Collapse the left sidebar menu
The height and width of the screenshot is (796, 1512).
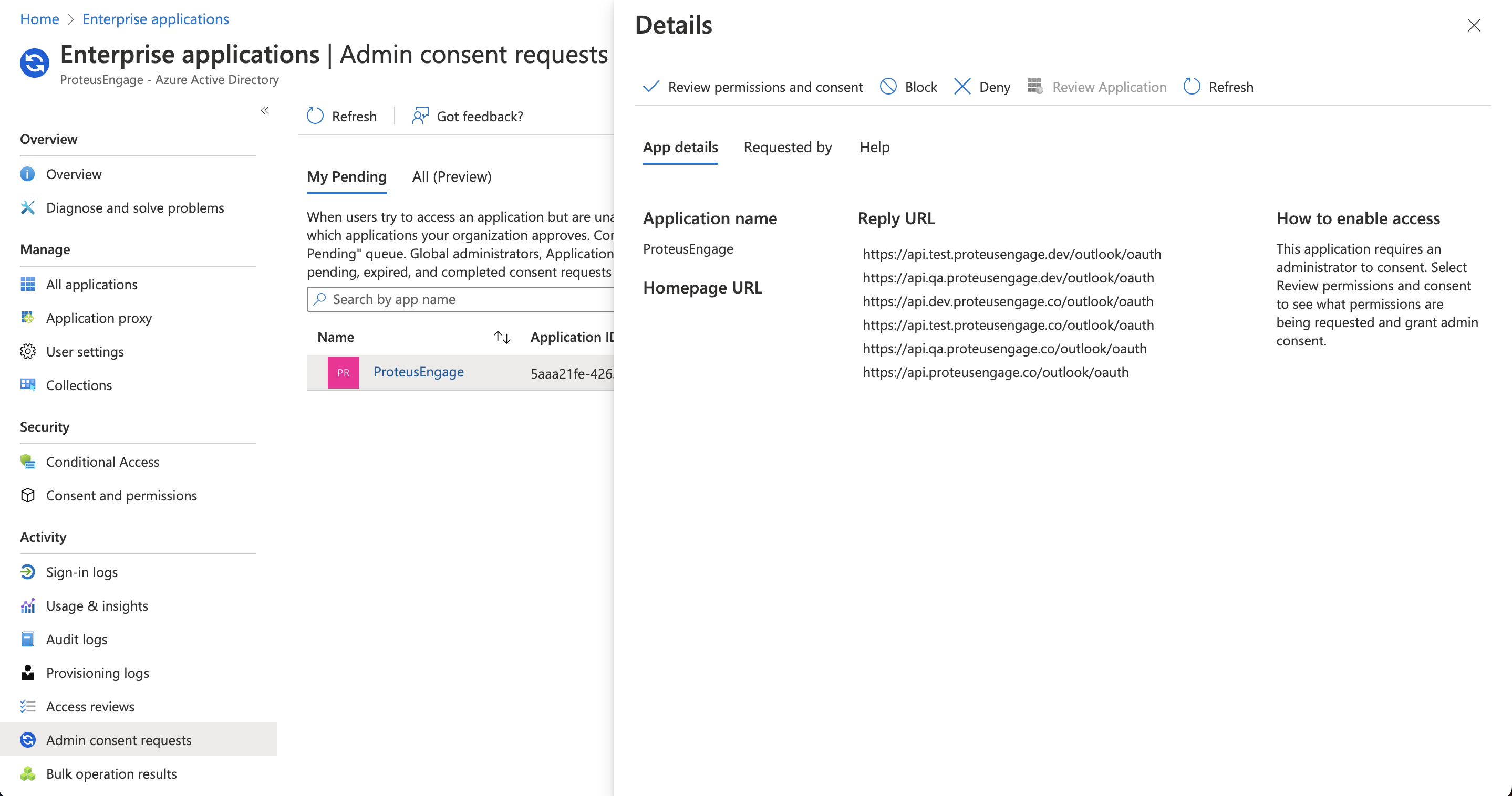tap(265, 110)
